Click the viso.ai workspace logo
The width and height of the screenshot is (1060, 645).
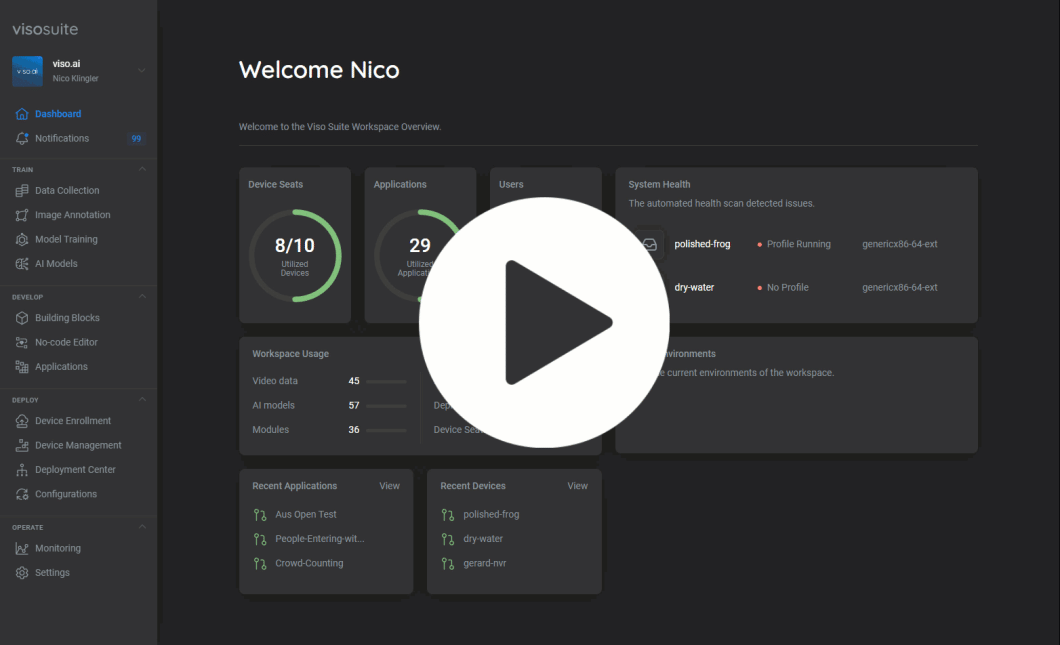[x=27, y=71]
